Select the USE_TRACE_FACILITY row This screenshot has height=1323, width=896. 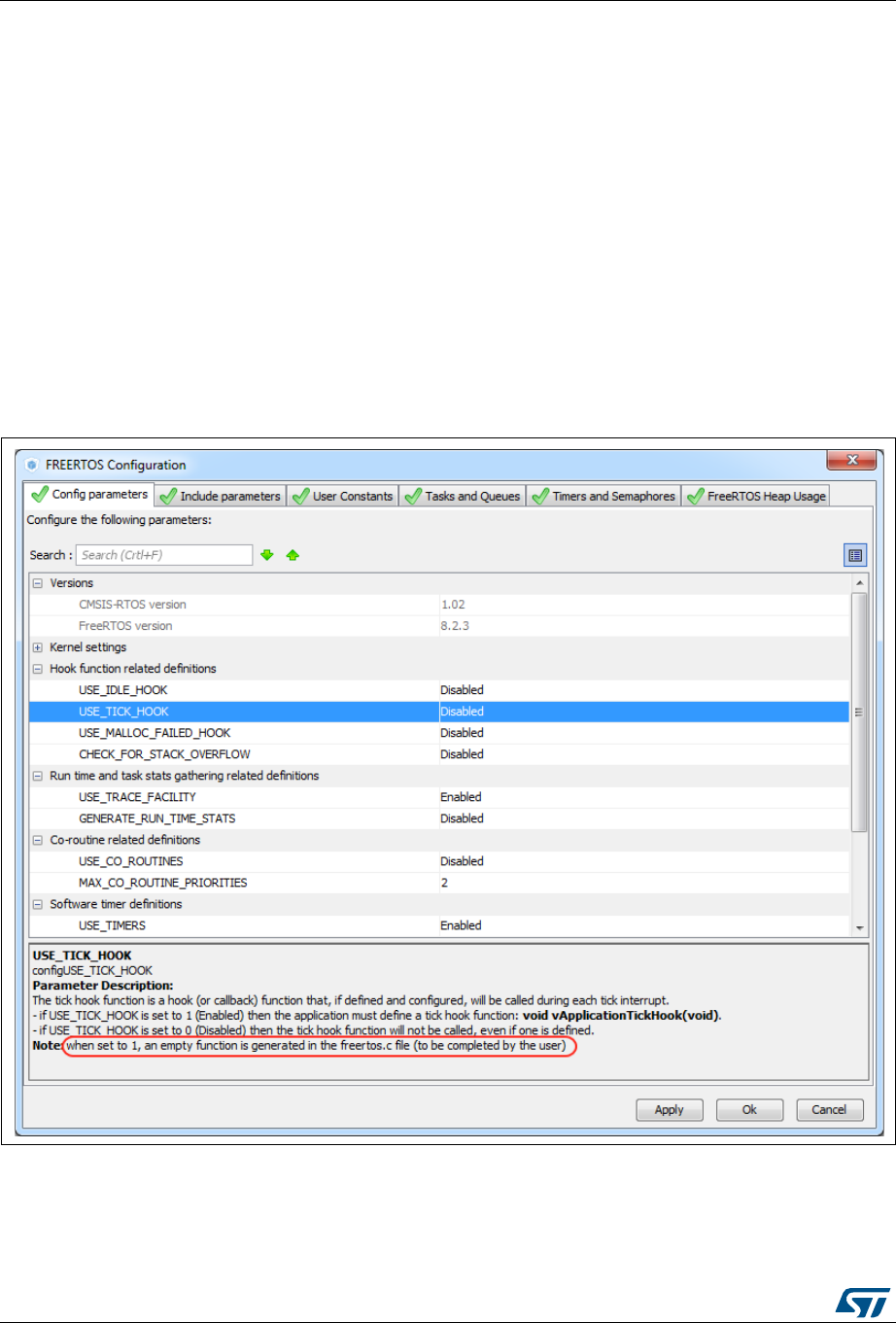pos(439,797)
